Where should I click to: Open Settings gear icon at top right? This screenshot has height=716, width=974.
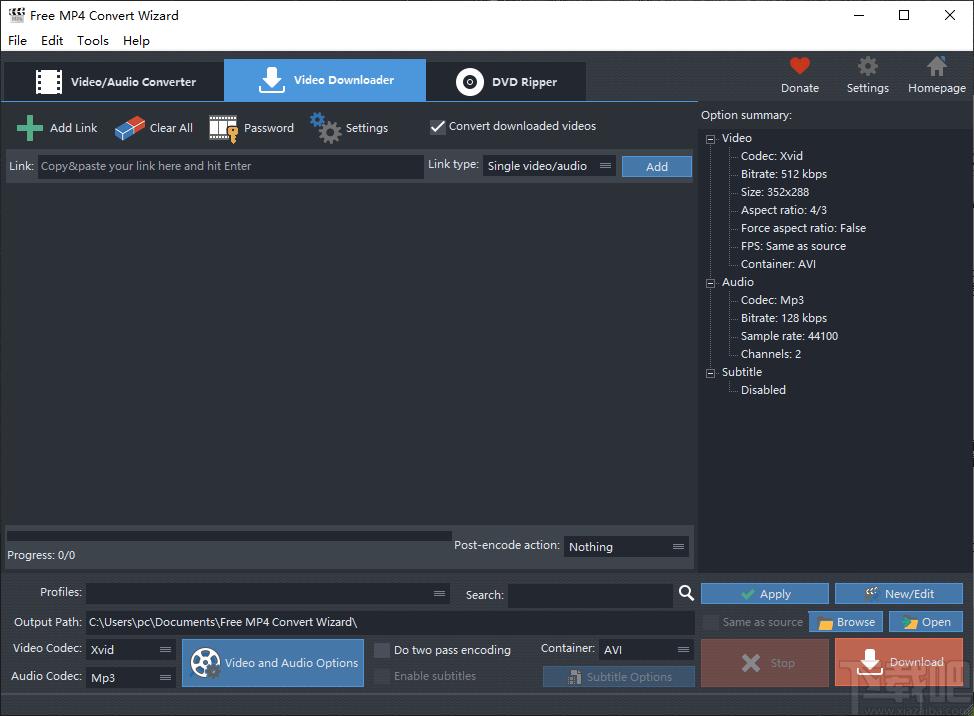point(868,66)
